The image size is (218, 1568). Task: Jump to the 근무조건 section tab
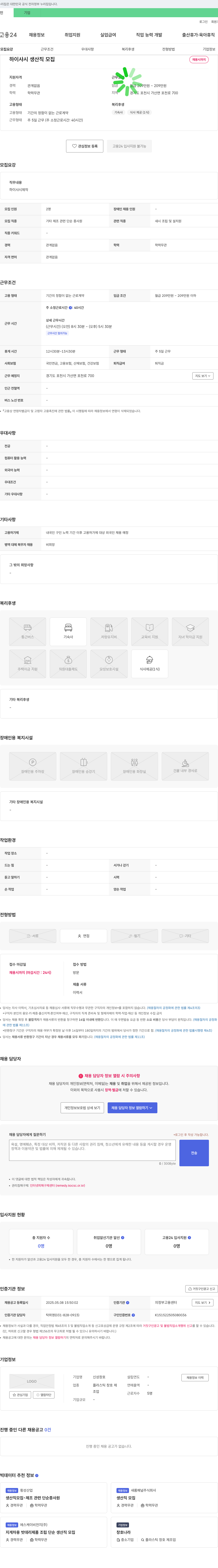point(47,49)
